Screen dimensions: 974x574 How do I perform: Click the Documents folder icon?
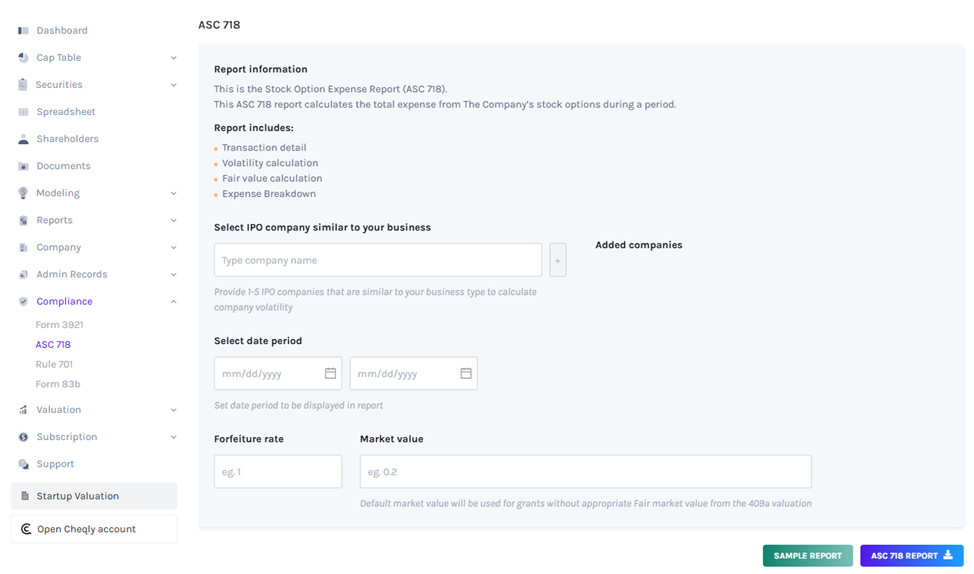coord(23,166)
